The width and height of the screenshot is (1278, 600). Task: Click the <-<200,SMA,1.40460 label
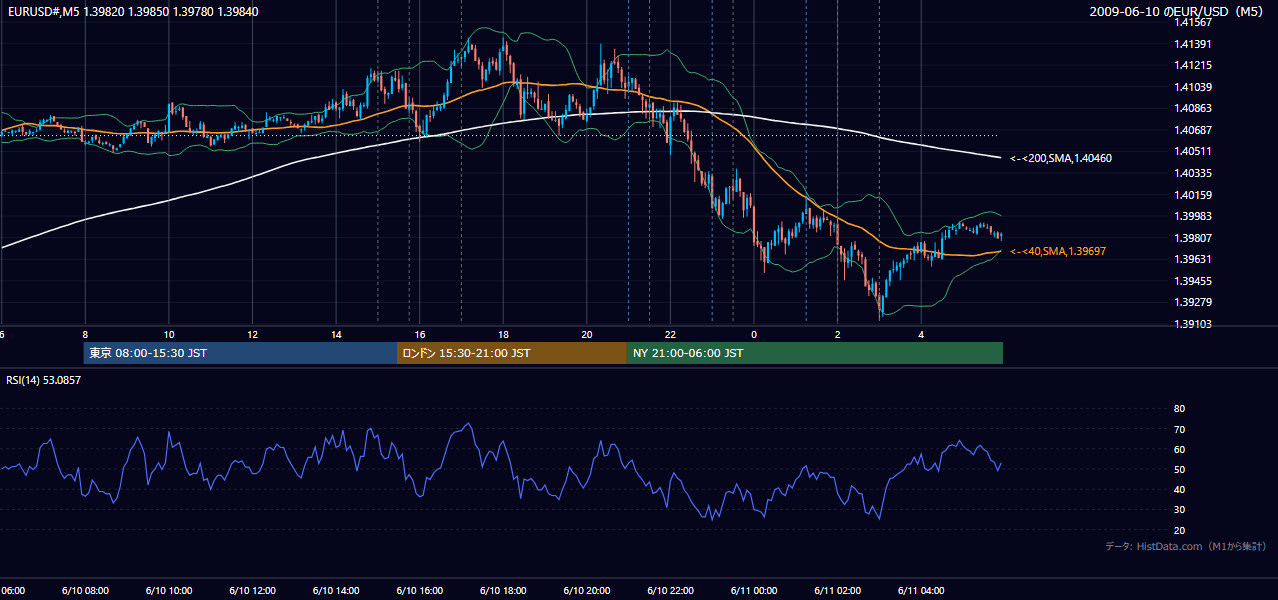click(x=1060, y=158)
